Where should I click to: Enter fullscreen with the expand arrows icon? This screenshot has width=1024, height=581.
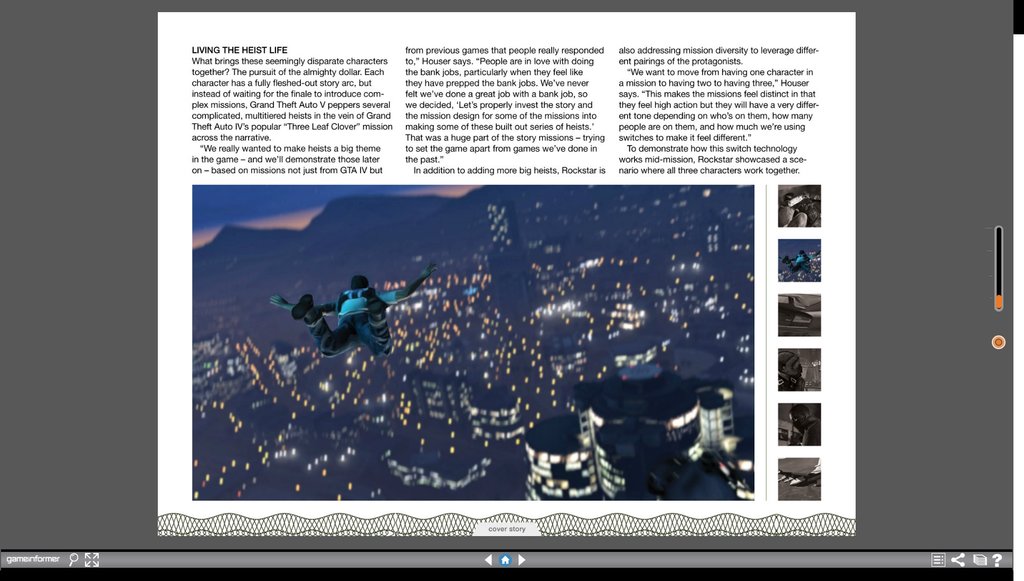click(x=92, y=560)
